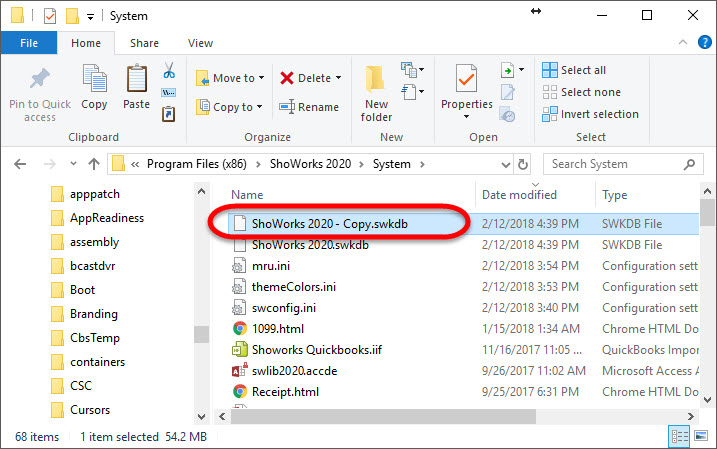Click the Paste clipboard icon
This screenshot has width=717, height=449.
tap(136, 79)
